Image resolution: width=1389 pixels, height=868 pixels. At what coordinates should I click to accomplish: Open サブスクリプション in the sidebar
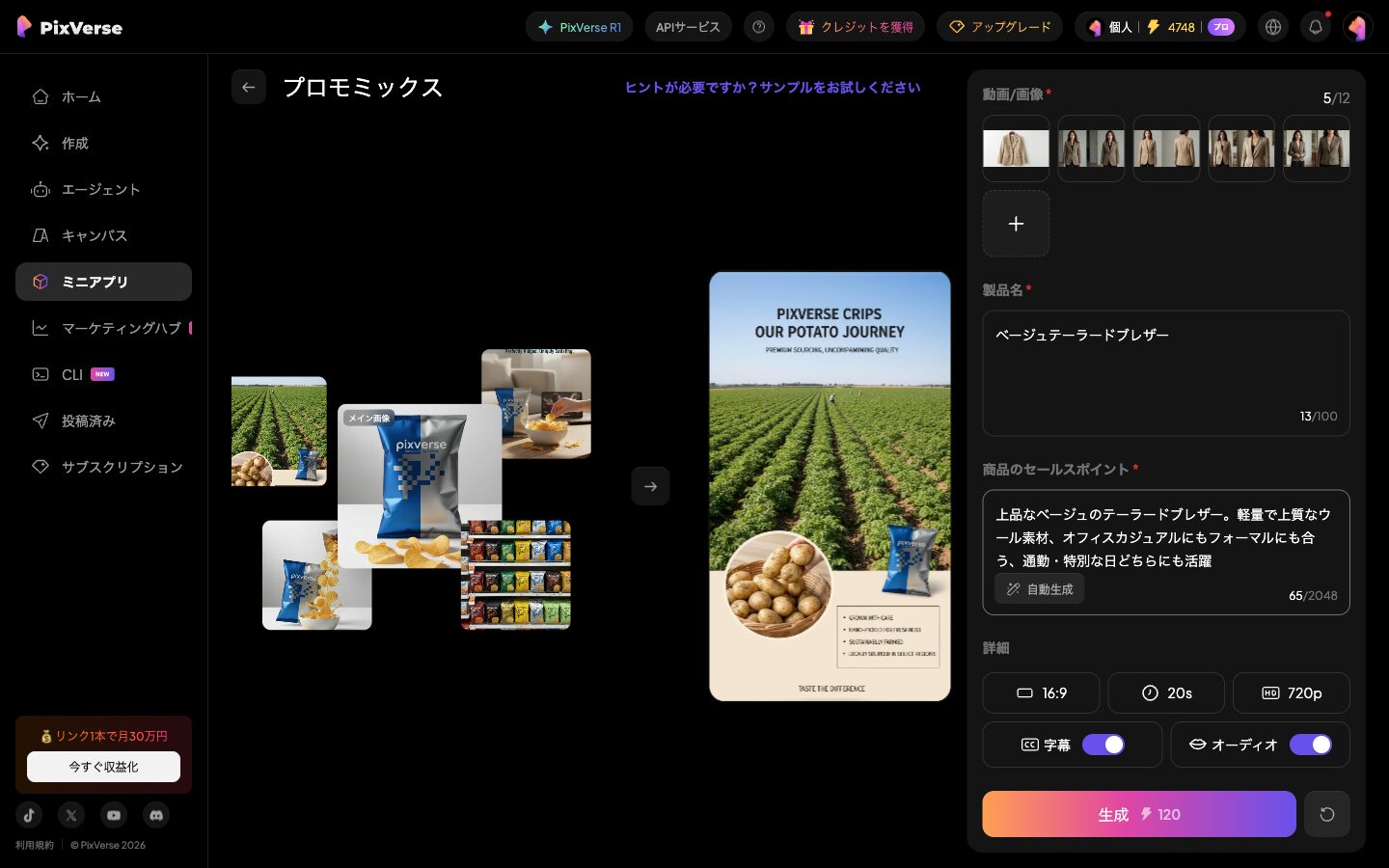click(103, 467)
